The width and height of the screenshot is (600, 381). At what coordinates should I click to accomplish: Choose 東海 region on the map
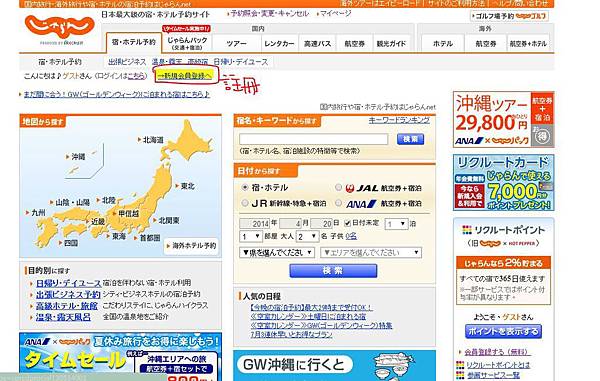[119, 237]
